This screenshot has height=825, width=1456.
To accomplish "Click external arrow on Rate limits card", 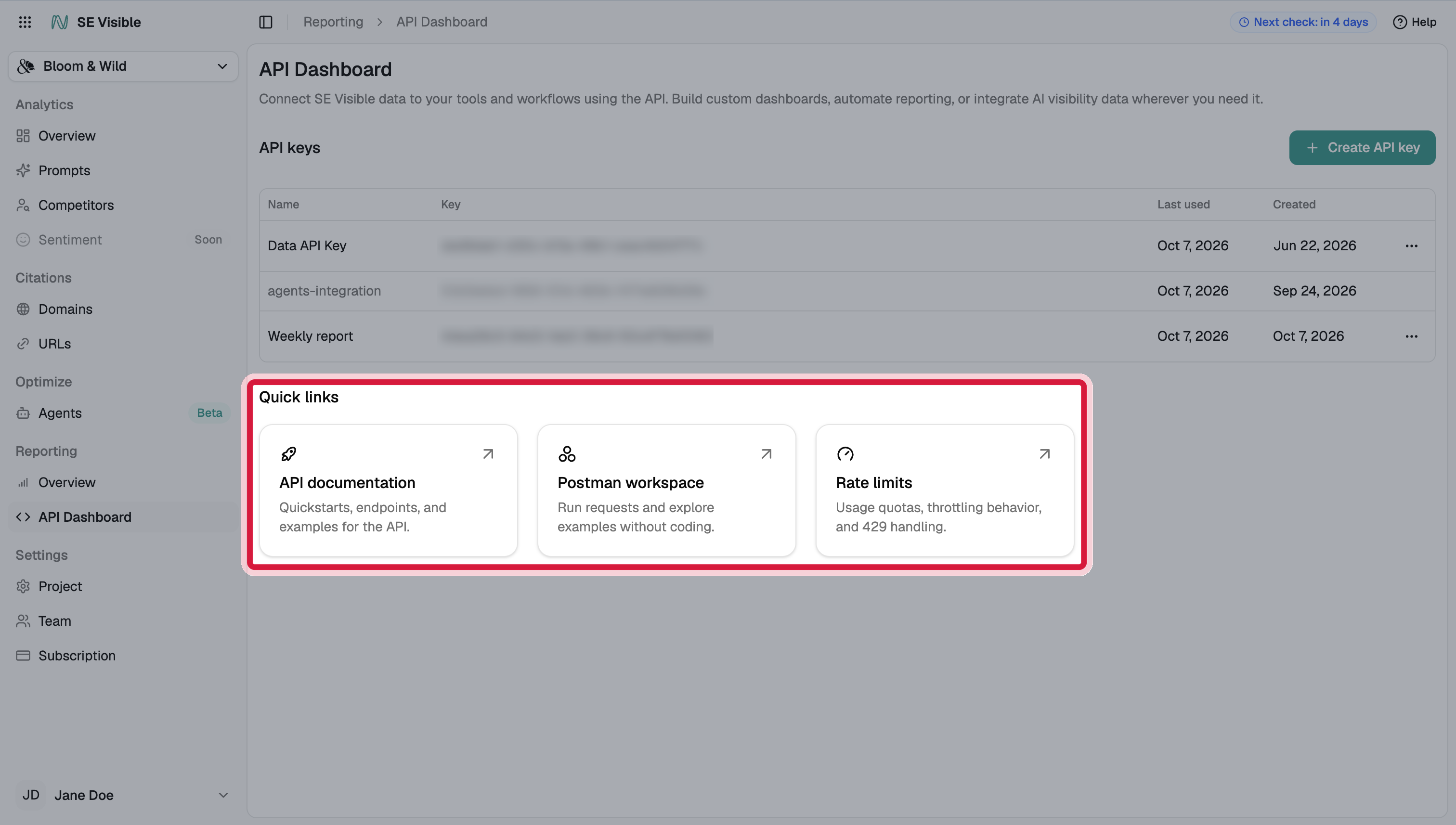I will (1044, 454).
